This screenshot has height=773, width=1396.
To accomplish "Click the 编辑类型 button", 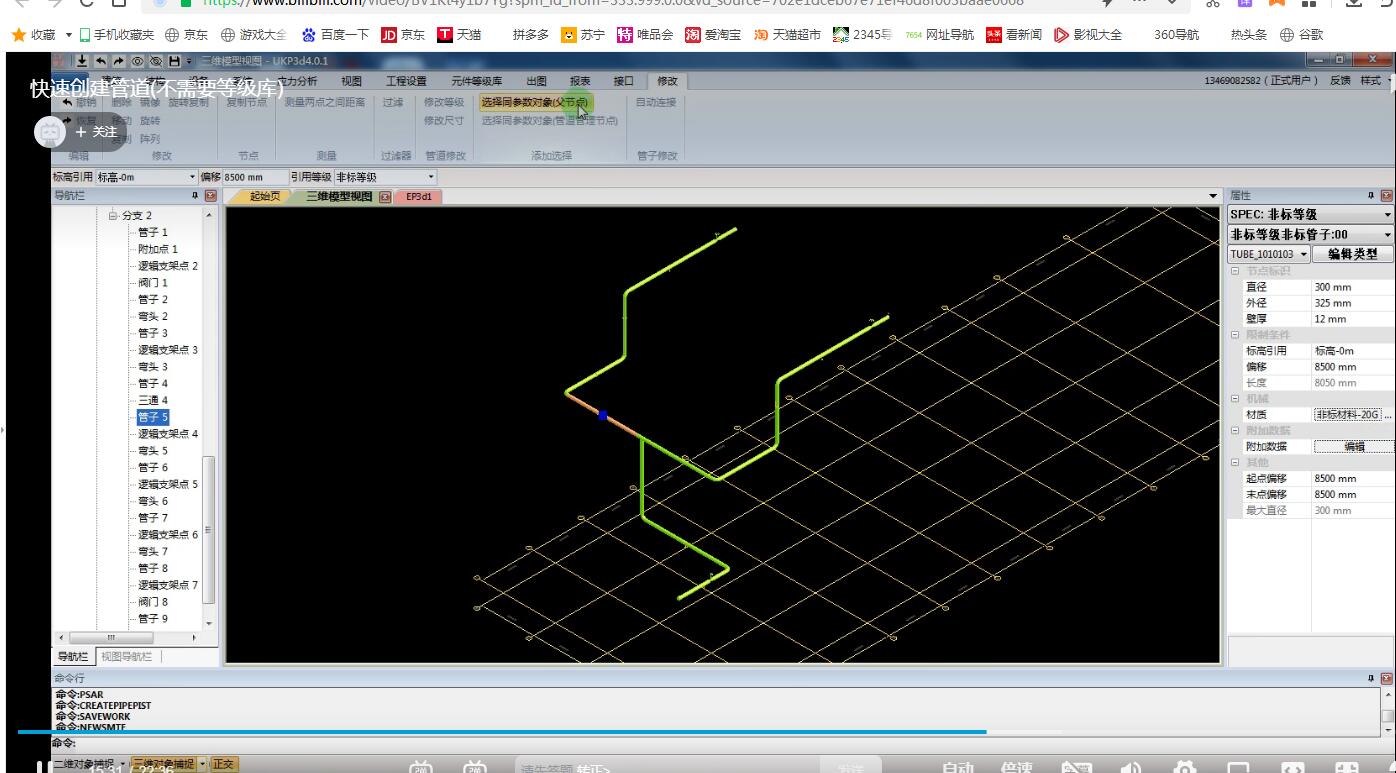I will pyautogui.click(x=1351, y=254).
